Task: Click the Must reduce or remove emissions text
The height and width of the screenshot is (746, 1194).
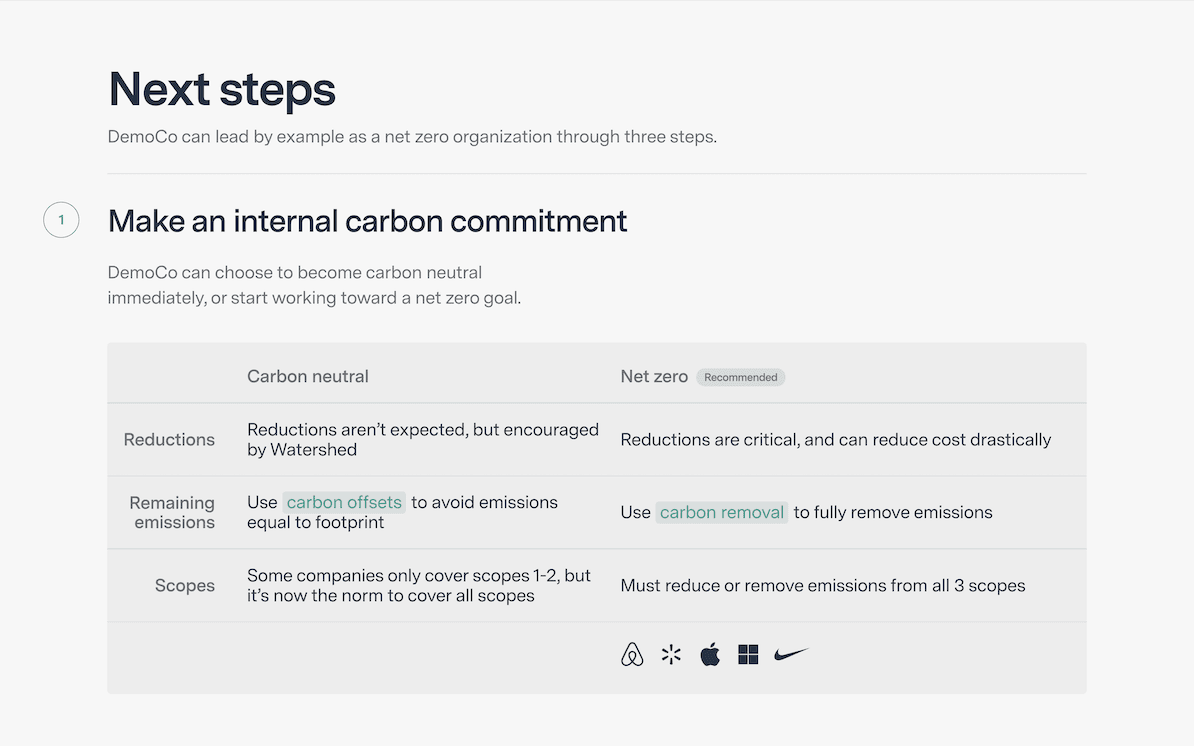Action: click(822, 586)
